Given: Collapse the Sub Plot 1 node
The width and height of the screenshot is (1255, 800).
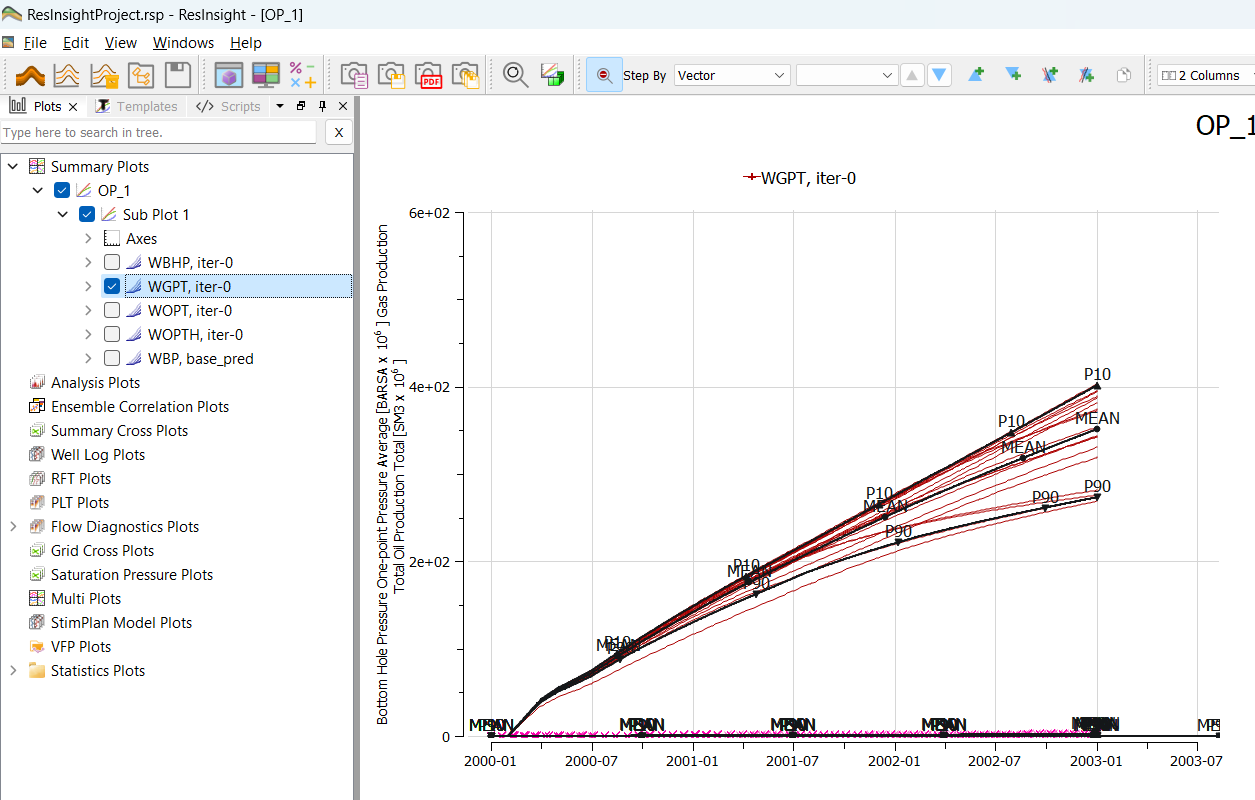Looking at the screenshot, I should coord(62,214).
